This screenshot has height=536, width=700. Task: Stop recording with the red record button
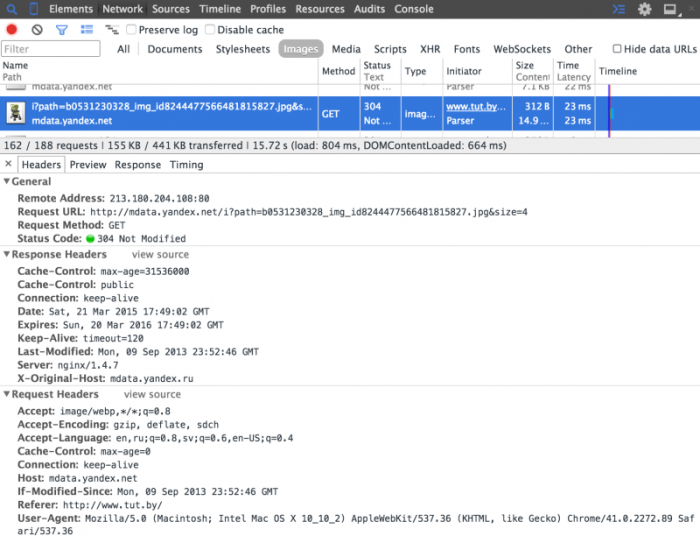12,30
